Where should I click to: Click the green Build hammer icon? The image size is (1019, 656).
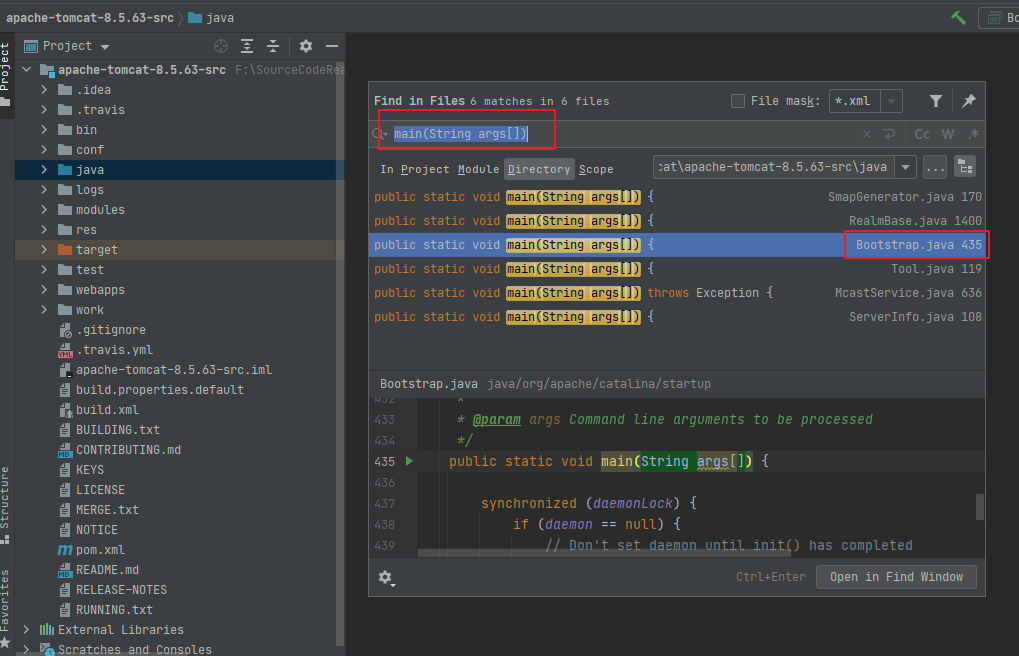(x=958, y=18)
